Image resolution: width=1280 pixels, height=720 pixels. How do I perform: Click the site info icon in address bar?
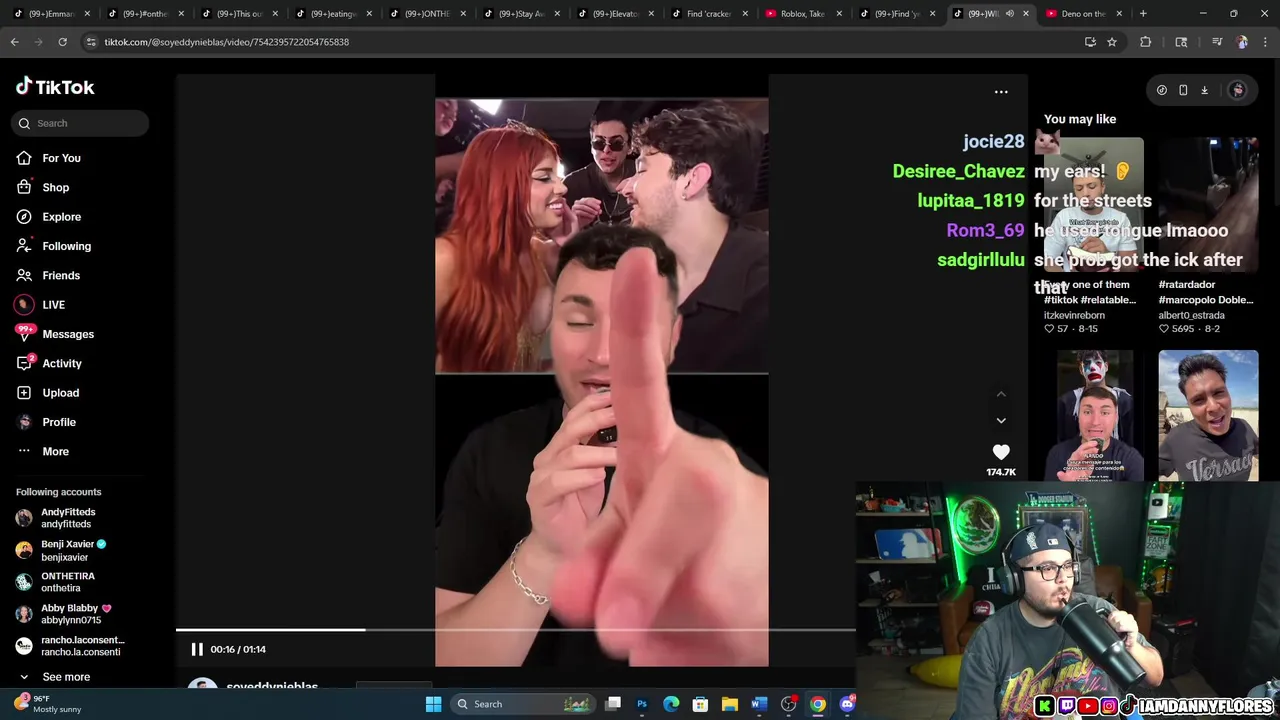pos(91,42)
